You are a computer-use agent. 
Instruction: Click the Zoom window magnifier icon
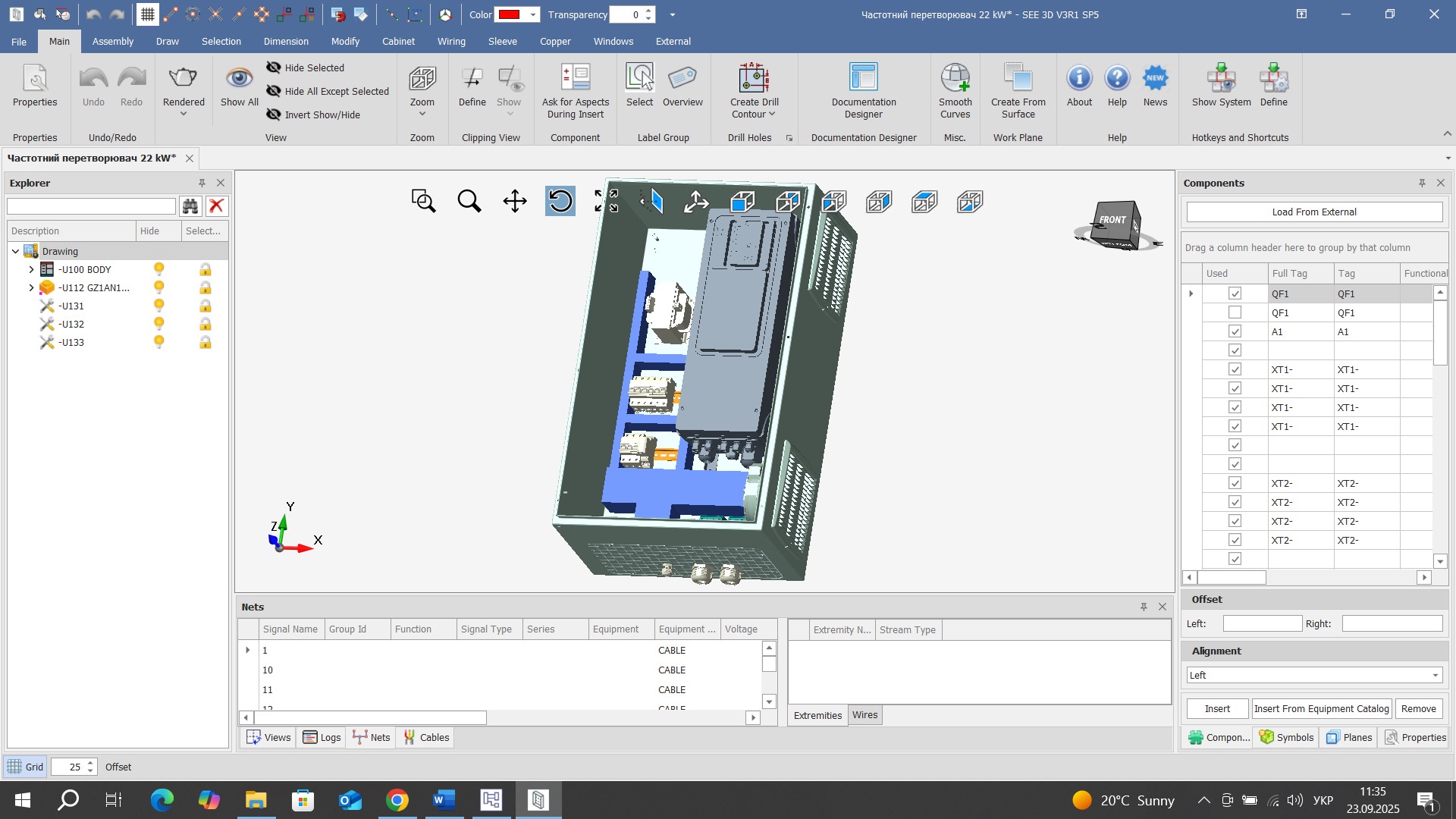423,201
